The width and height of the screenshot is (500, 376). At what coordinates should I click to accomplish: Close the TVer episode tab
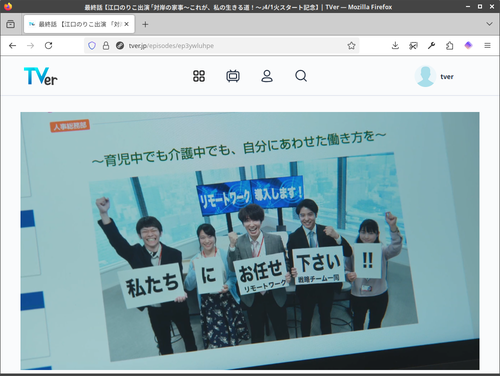127,24
